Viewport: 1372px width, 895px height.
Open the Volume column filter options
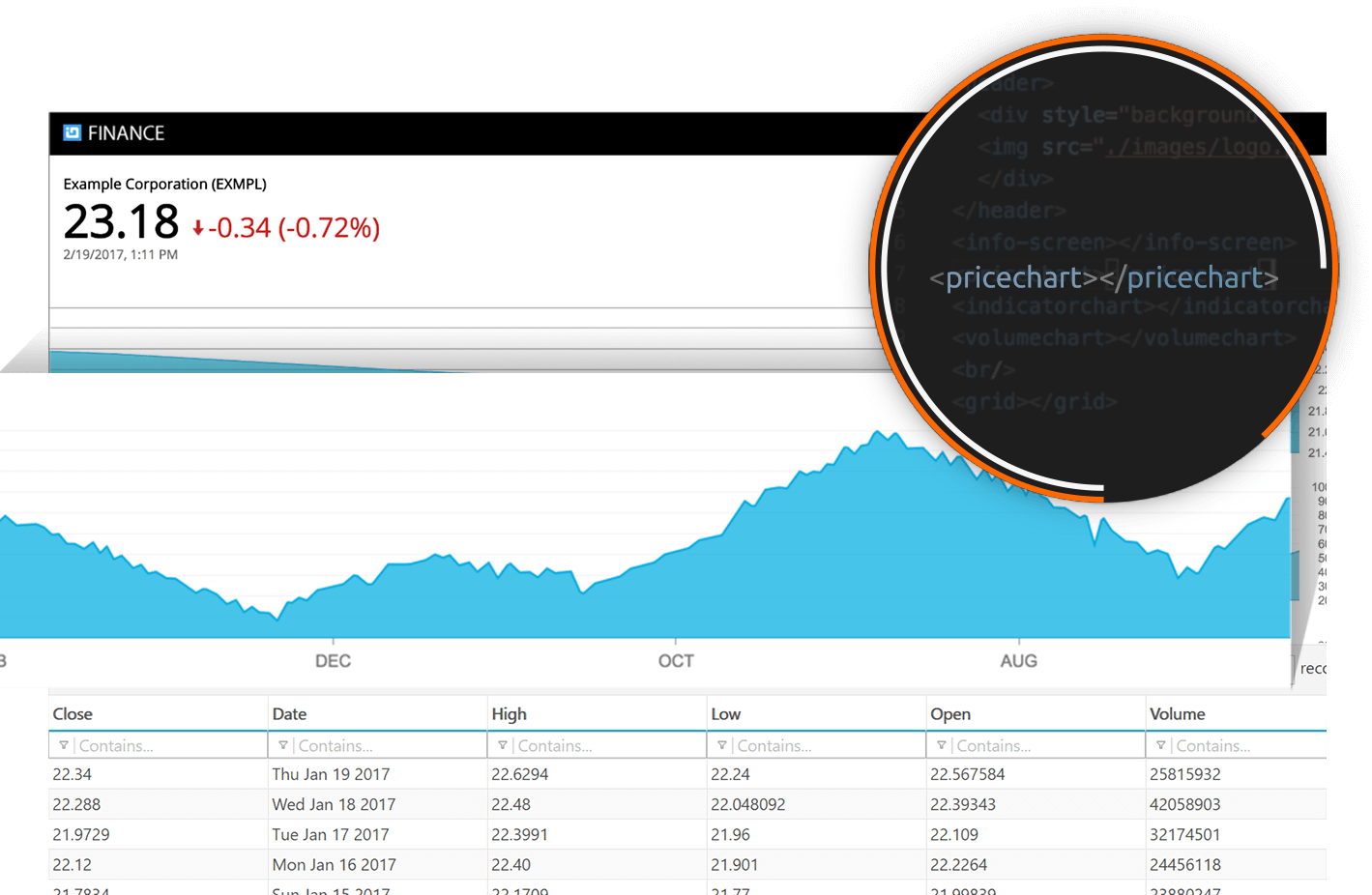[1161, 744]
